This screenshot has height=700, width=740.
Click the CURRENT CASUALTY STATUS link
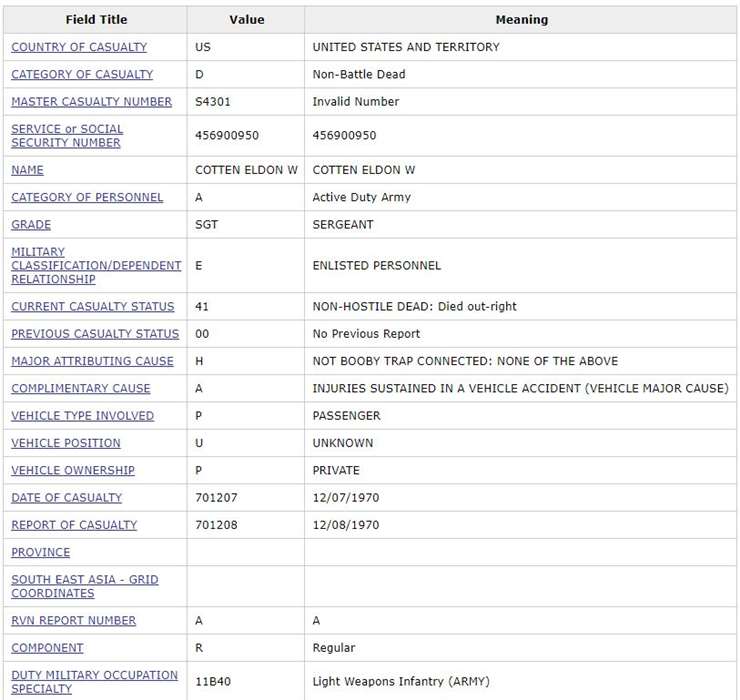pyautogui.click(x=92, y=307)
